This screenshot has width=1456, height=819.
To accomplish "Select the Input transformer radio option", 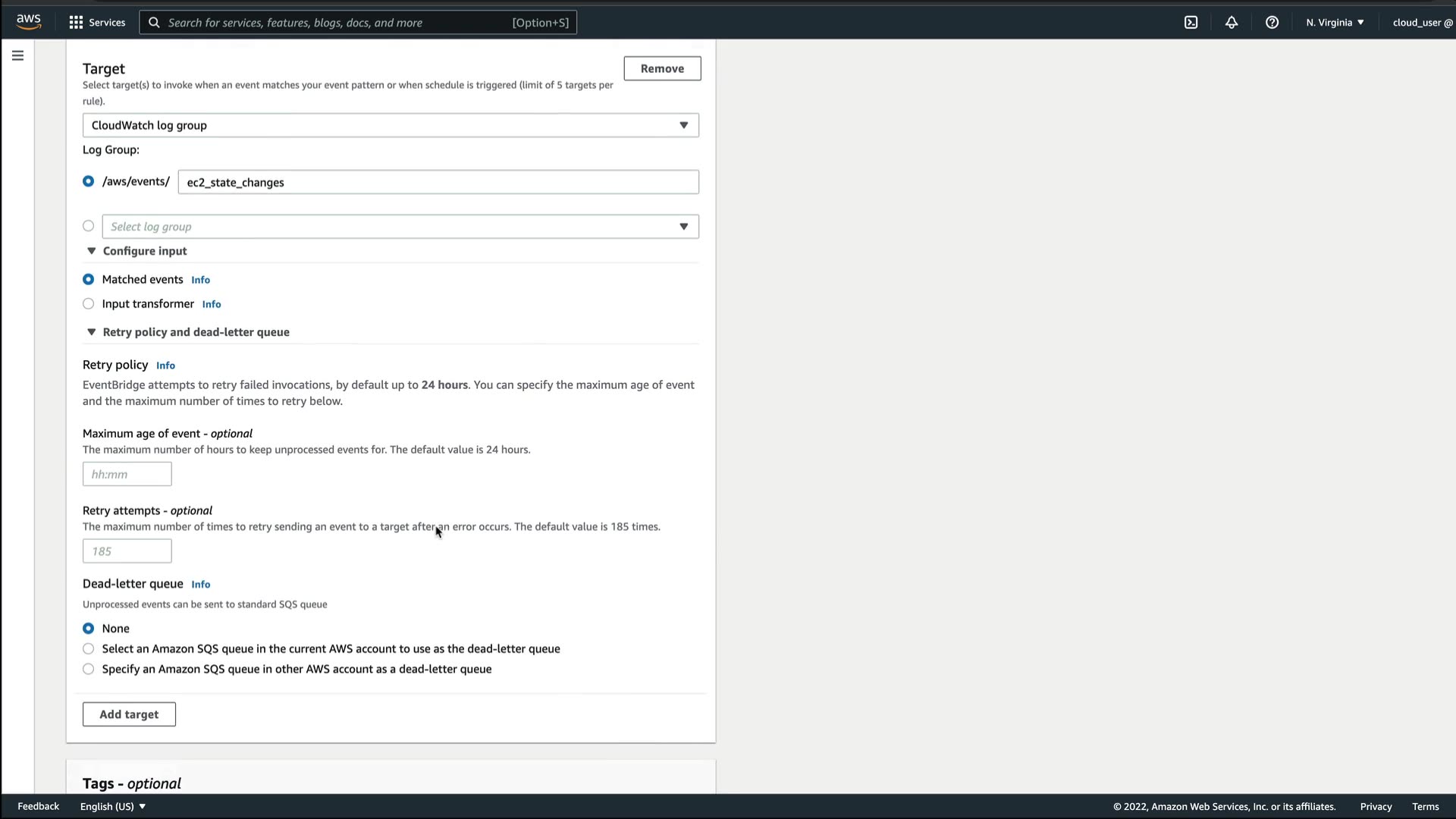I will pyautogui.click(x=89, y=304).
